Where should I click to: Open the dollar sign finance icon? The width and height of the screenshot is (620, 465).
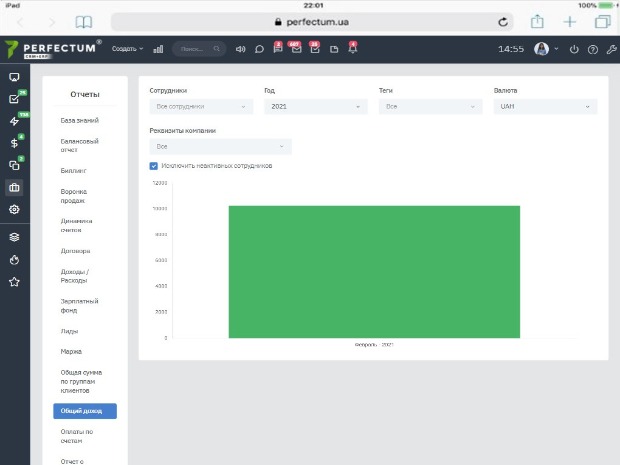14,143
